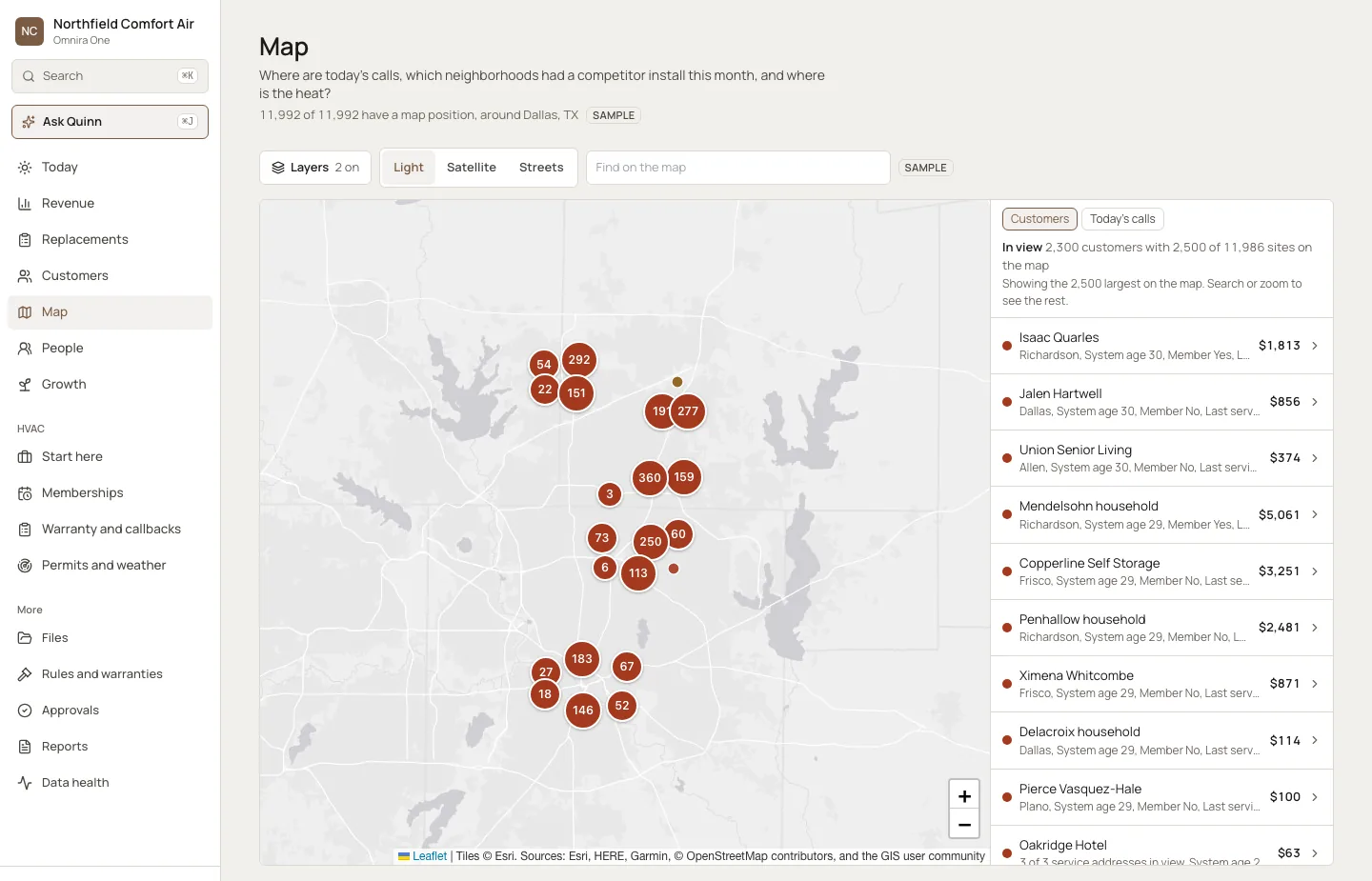Click the Rules and warranties gavel icon
The height and width of the screenshot is (881, 1372).
click(x=25, y=674)
